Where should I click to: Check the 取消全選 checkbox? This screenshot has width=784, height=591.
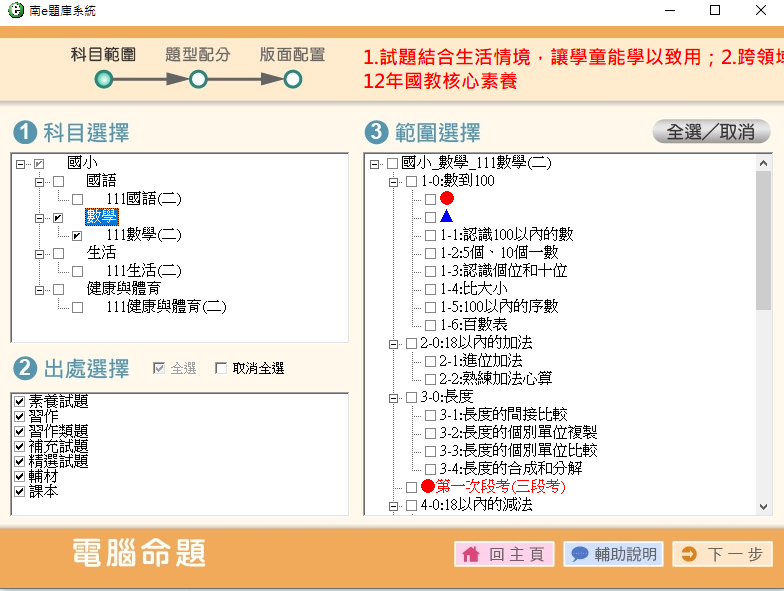pos(221,369)
